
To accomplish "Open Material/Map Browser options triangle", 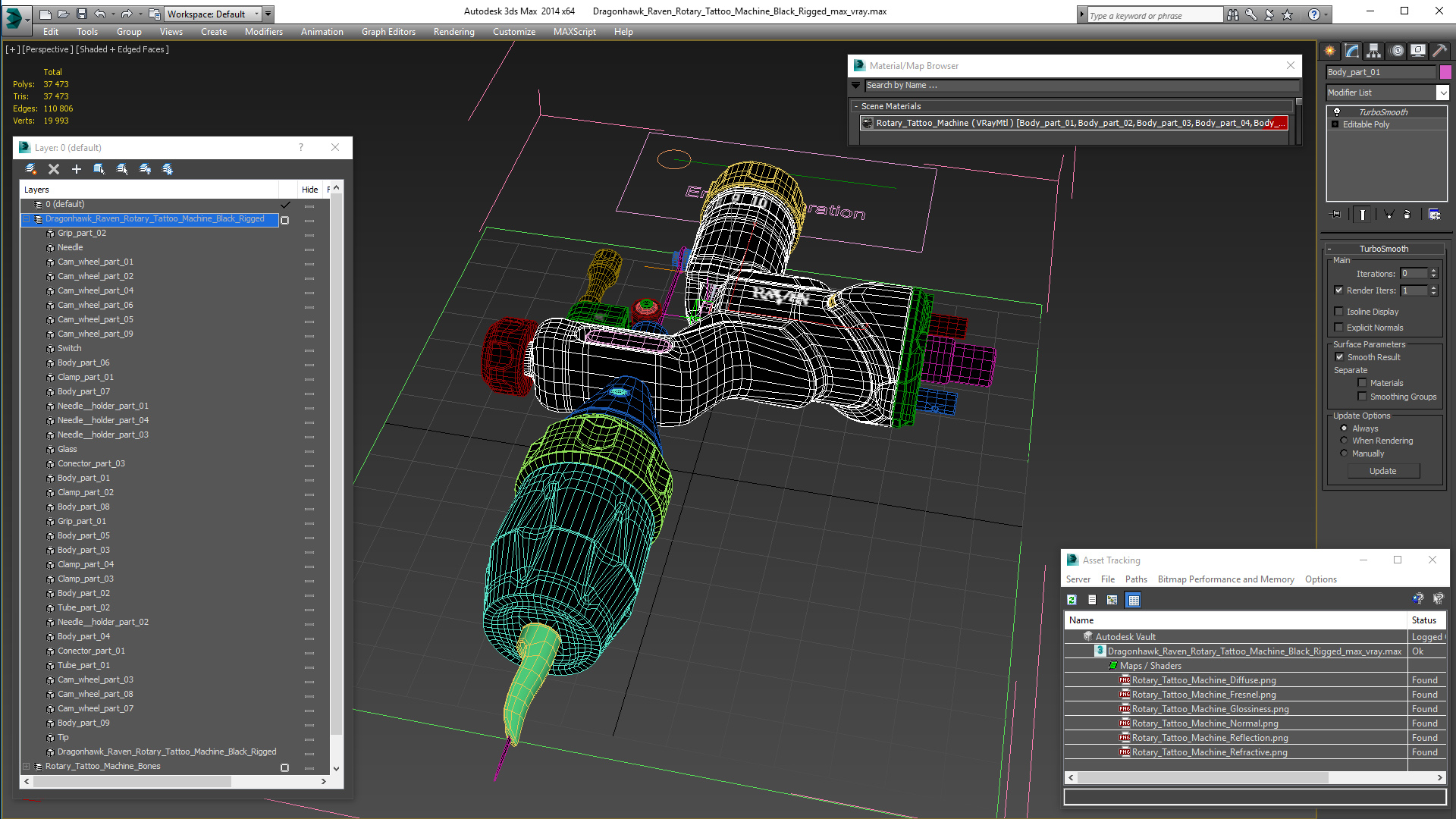I will (x=856, y=86).
